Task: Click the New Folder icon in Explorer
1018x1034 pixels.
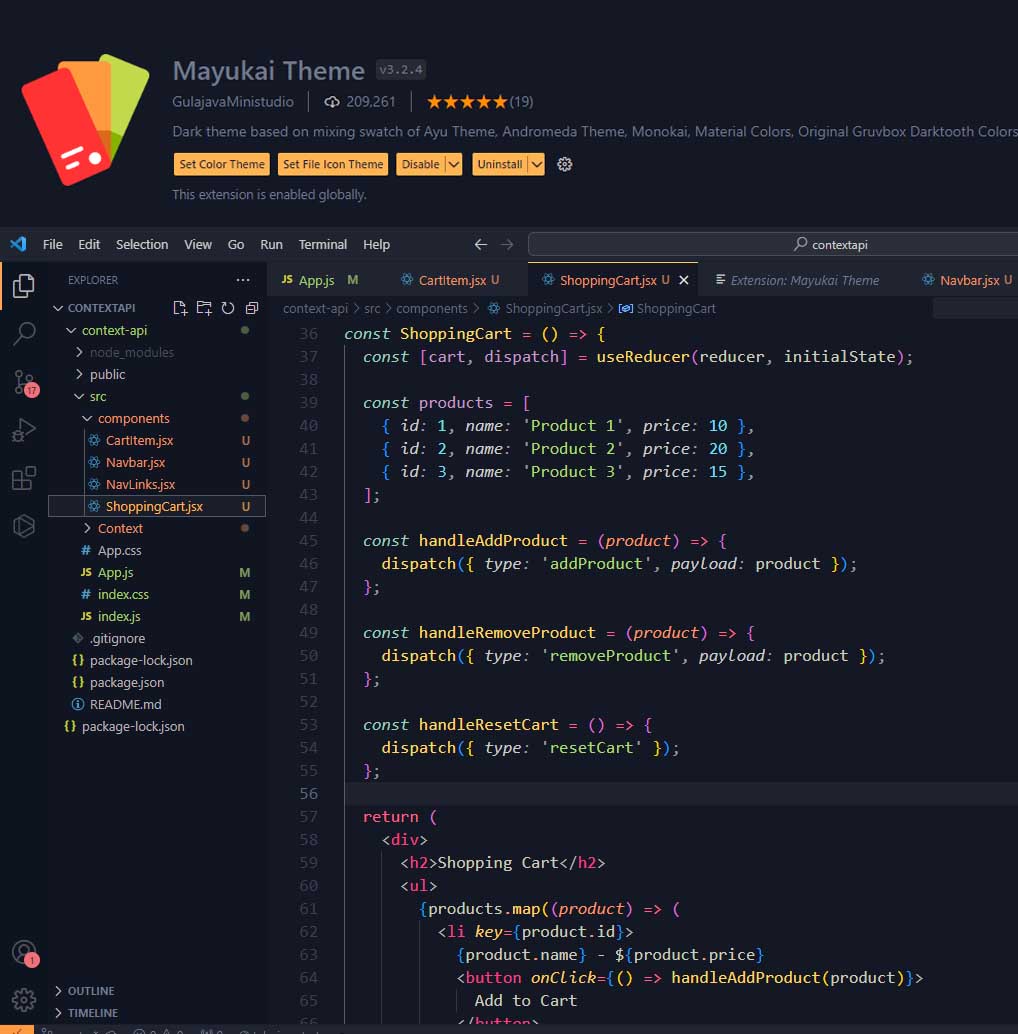Action: coord(204,308)
